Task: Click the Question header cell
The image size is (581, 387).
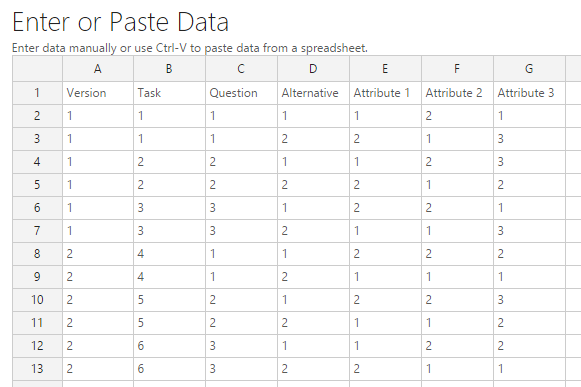Action: pyautogui.click(x=241, y=93)
